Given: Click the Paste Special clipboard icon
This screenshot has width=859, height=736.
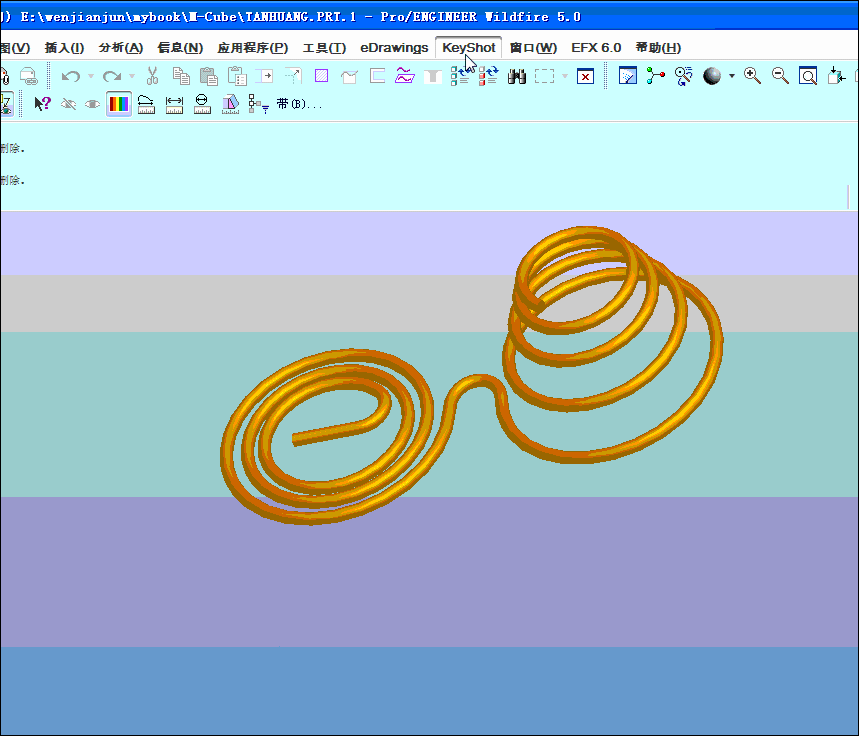Looking at the screenshot, I should coord(237,76).
